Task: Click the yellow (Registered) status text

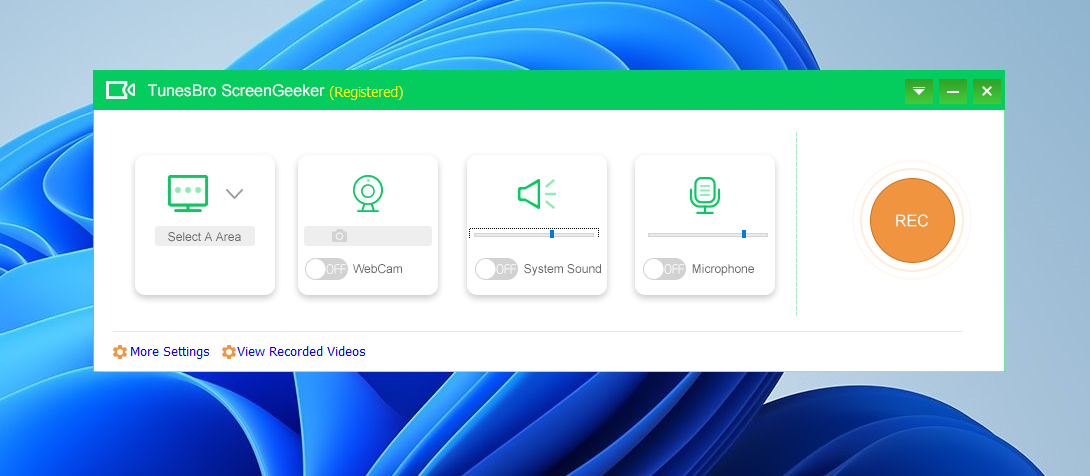Action: coord(366,92)
